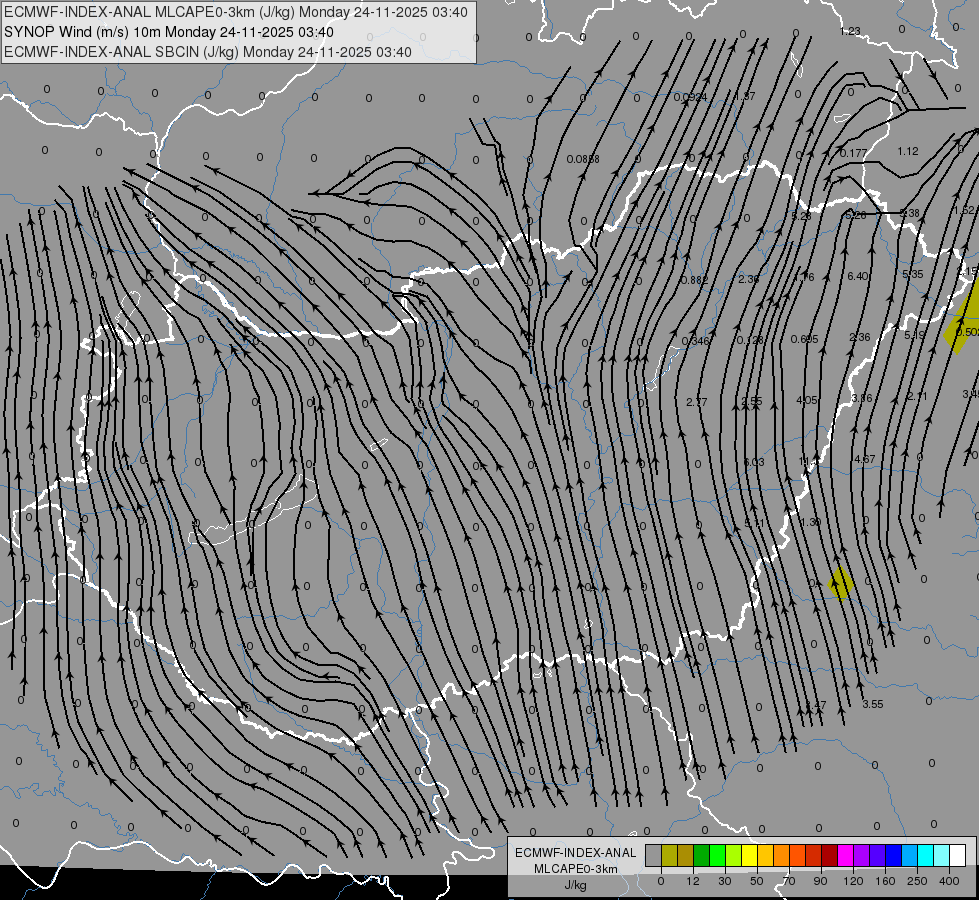Select the legend tick label 120
The image size is (979, 900).
853,881
